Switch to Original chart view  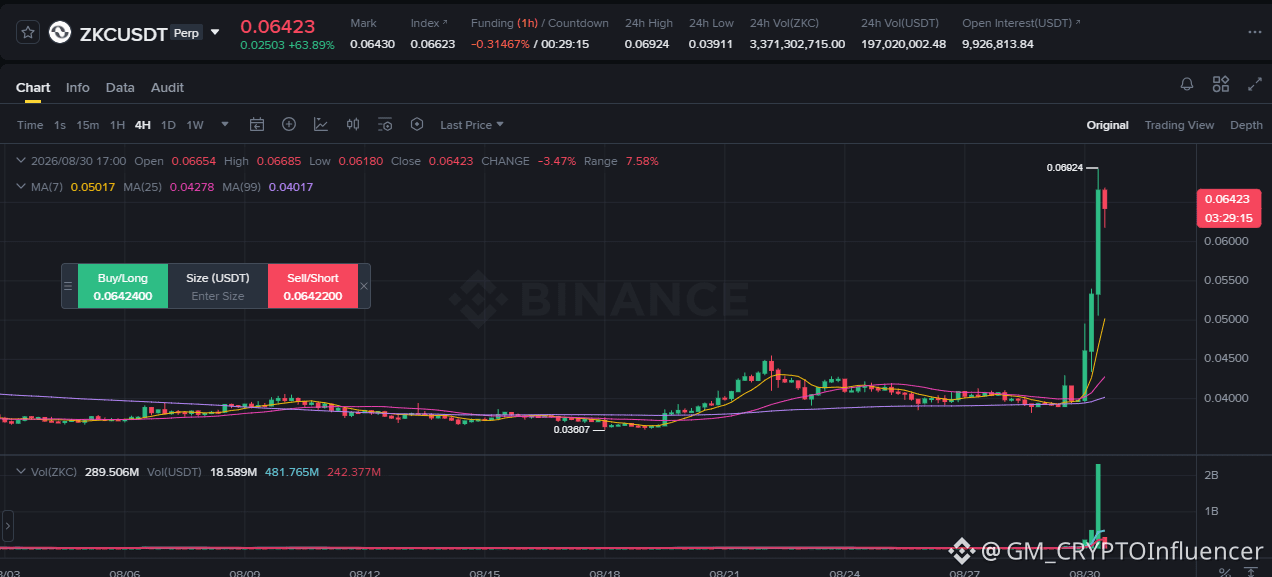[1108, 125]
